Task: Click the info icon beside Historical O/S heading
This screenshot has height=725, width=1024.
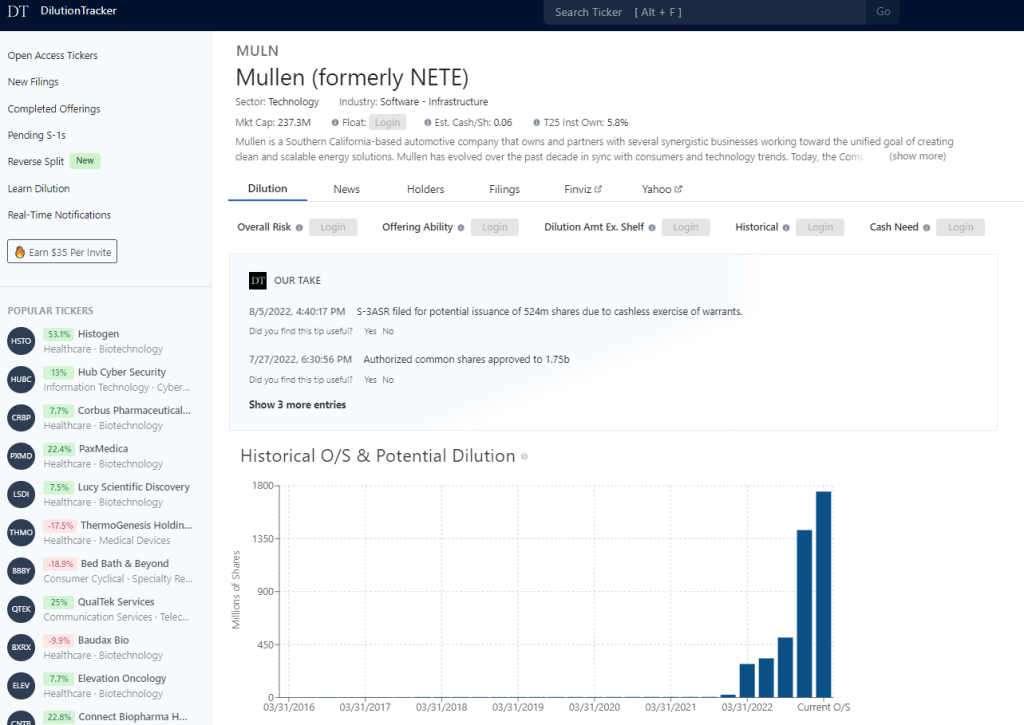Action: (523, 457)
